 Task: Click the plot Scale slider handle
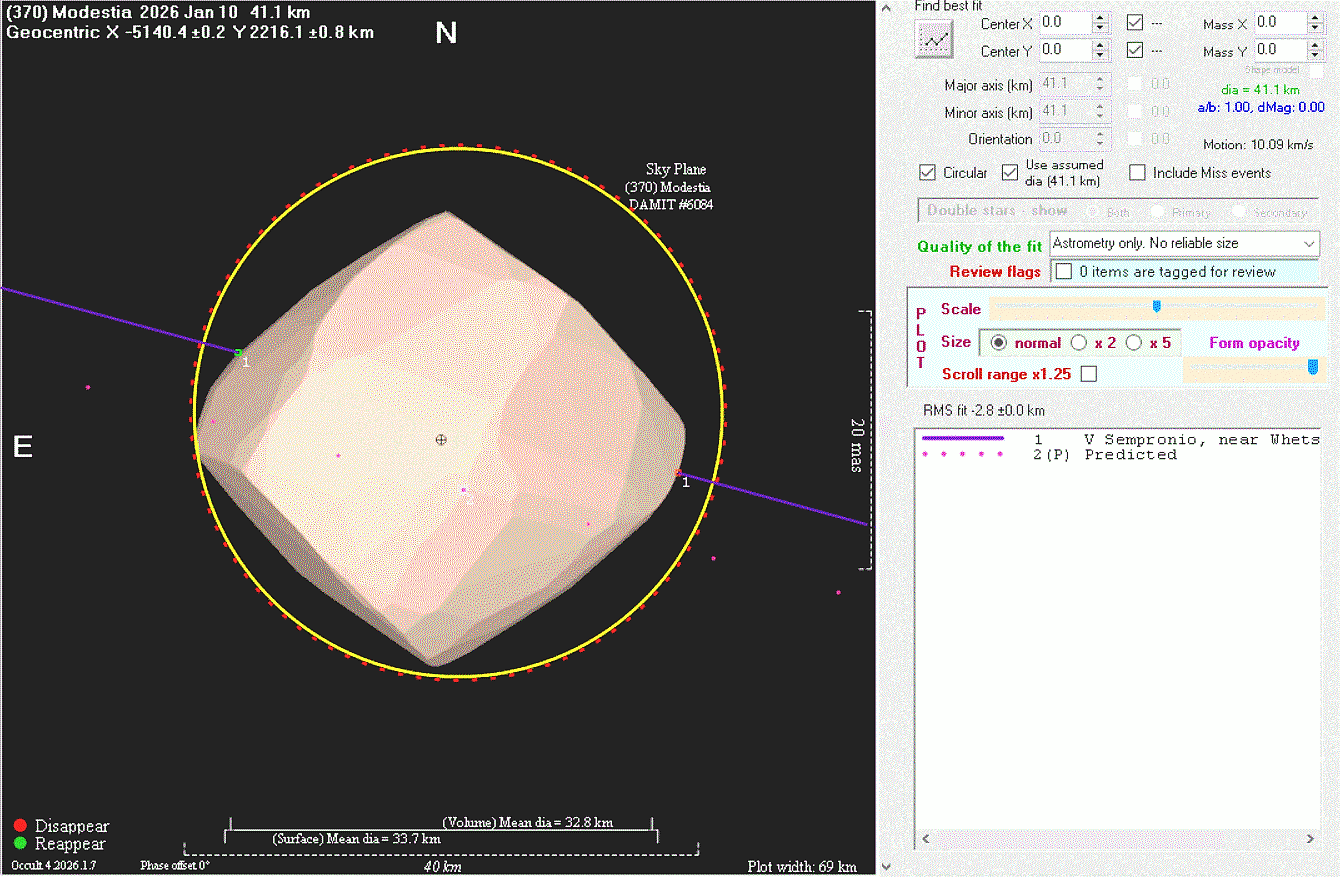(1157, 307)
